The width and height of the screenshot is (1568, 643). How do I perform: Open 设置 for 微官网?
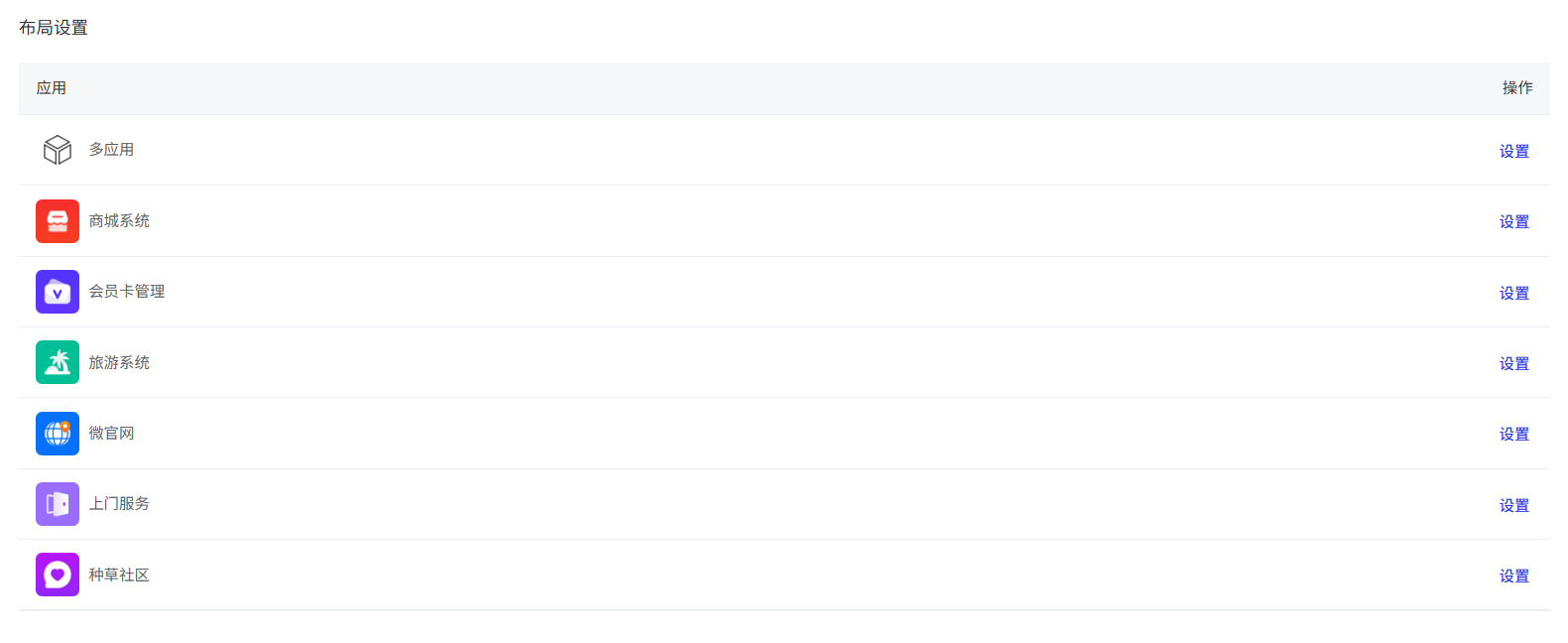pos(1513,434)
